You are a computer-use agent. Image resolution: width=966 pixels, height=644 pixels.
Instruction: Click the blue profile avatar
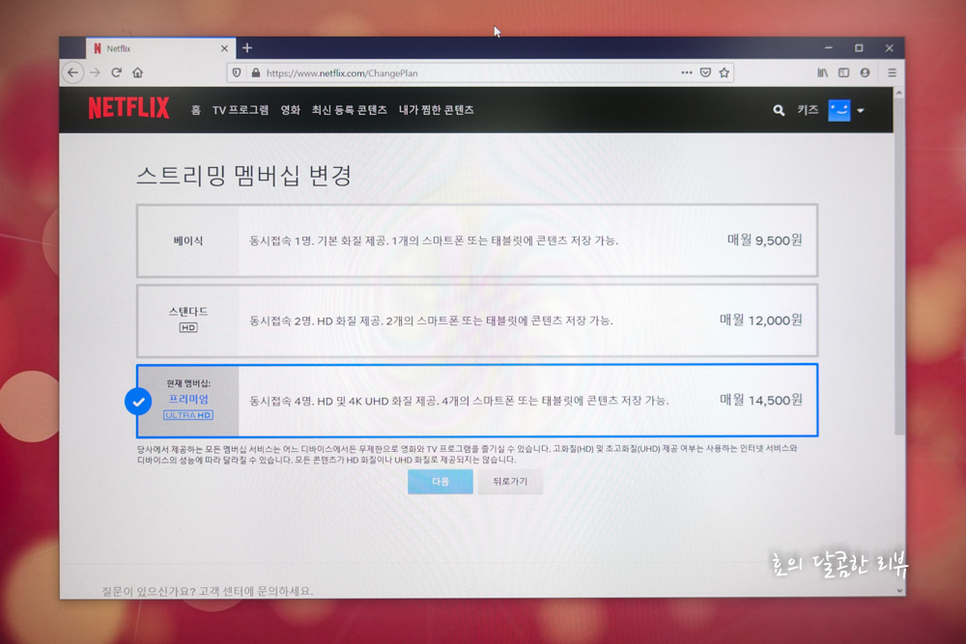(x=839, y=110)
